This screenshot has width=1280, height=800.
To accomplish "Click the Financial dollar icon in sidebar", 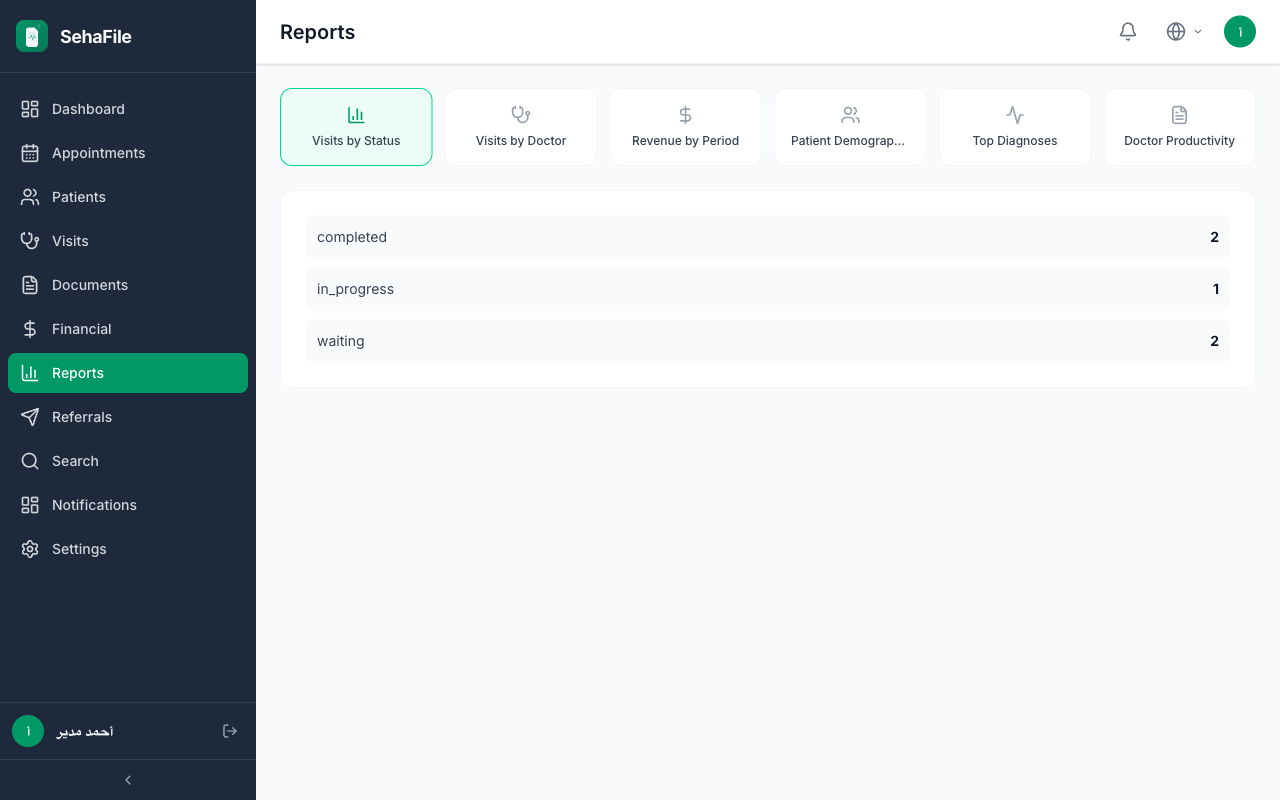I will 30,329.
